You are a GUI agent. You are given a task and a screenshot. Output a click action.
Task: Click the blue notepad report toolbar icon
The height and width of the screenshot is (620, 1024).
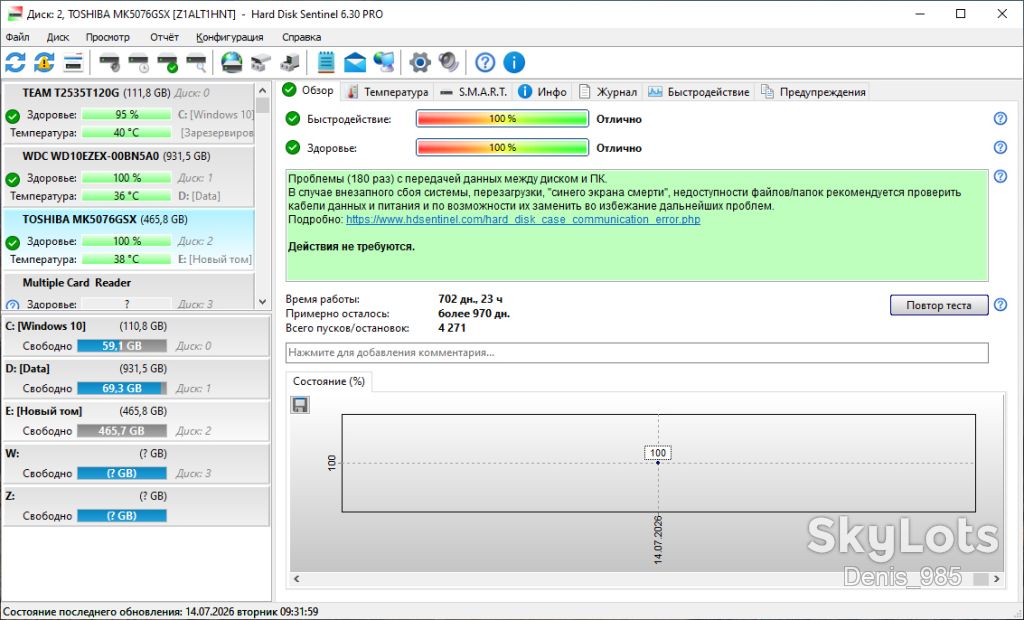(x=326, y=63)
